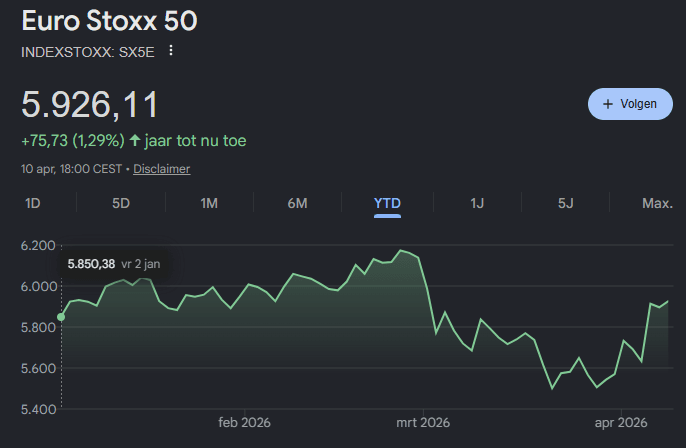Select the 5D time range tab

(121, 203)
